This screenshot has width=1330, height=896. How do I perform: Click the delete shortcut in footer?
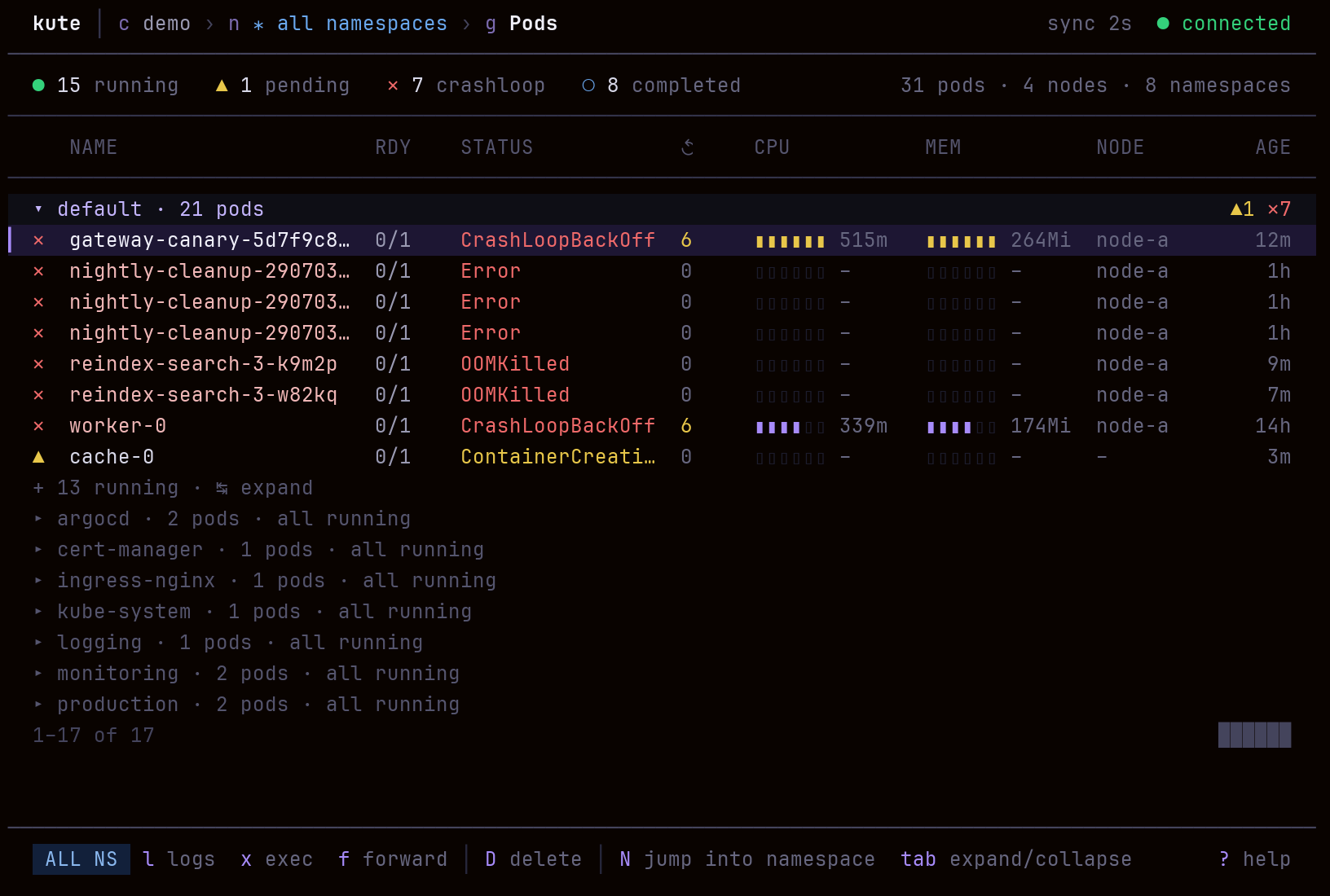pos(534,859)
